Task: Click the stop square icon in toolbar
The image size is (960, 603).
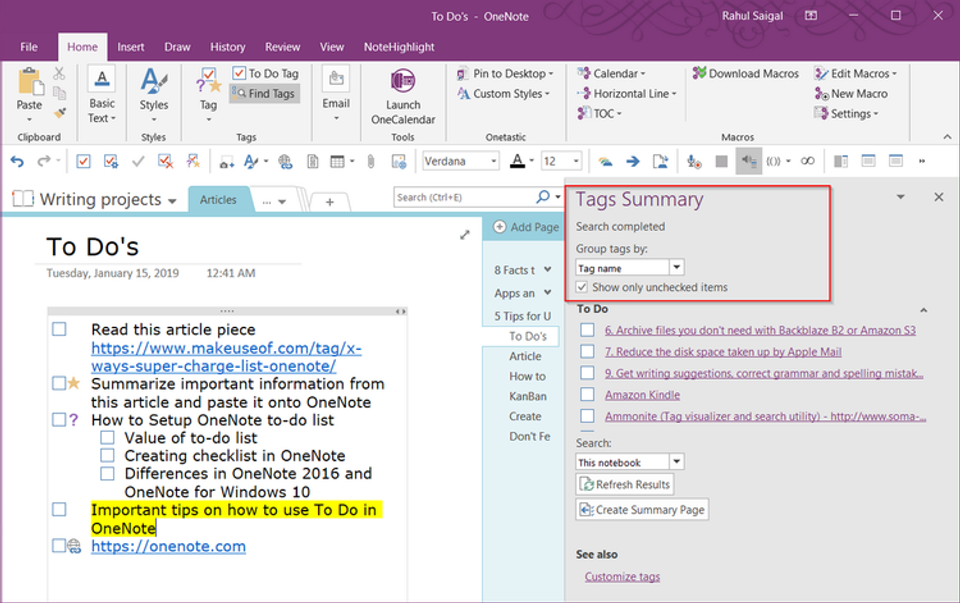Action: pos(721,162)
